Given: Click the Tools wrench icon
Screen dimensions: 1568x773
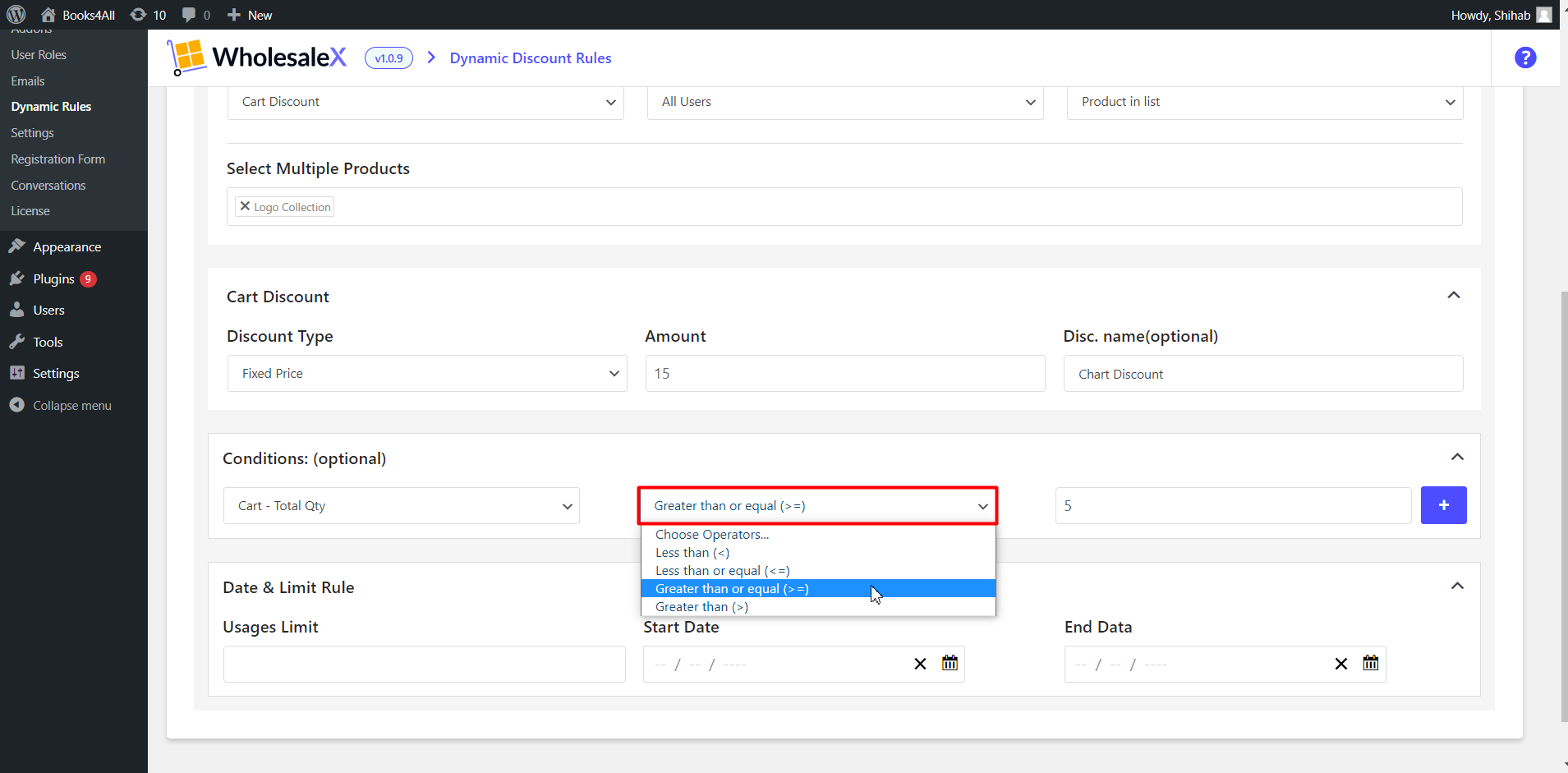Looking at the screenshot, I should click(16, 342).
